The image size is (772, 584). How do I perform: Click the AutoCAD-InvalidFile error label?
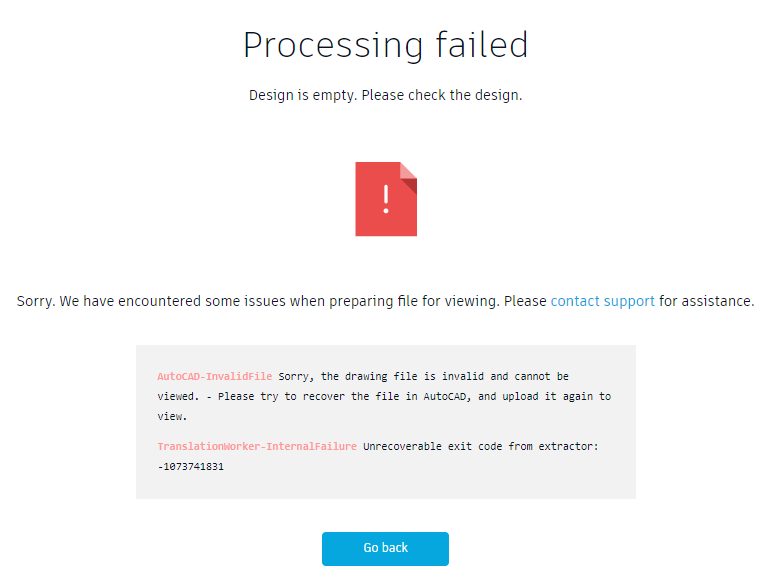pyautogui.click(x=214, y=377)
